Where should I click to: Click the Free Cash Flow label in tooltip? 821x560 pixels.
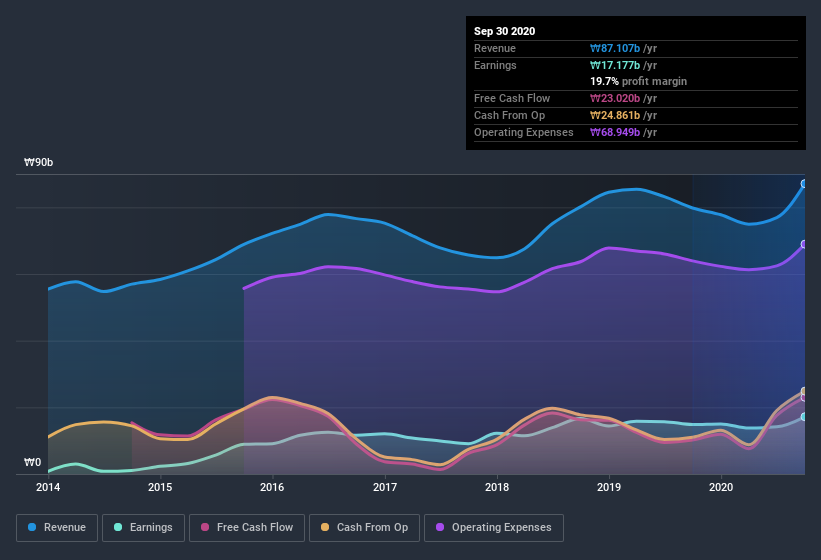pyautogui.click(x=512, y=98)
